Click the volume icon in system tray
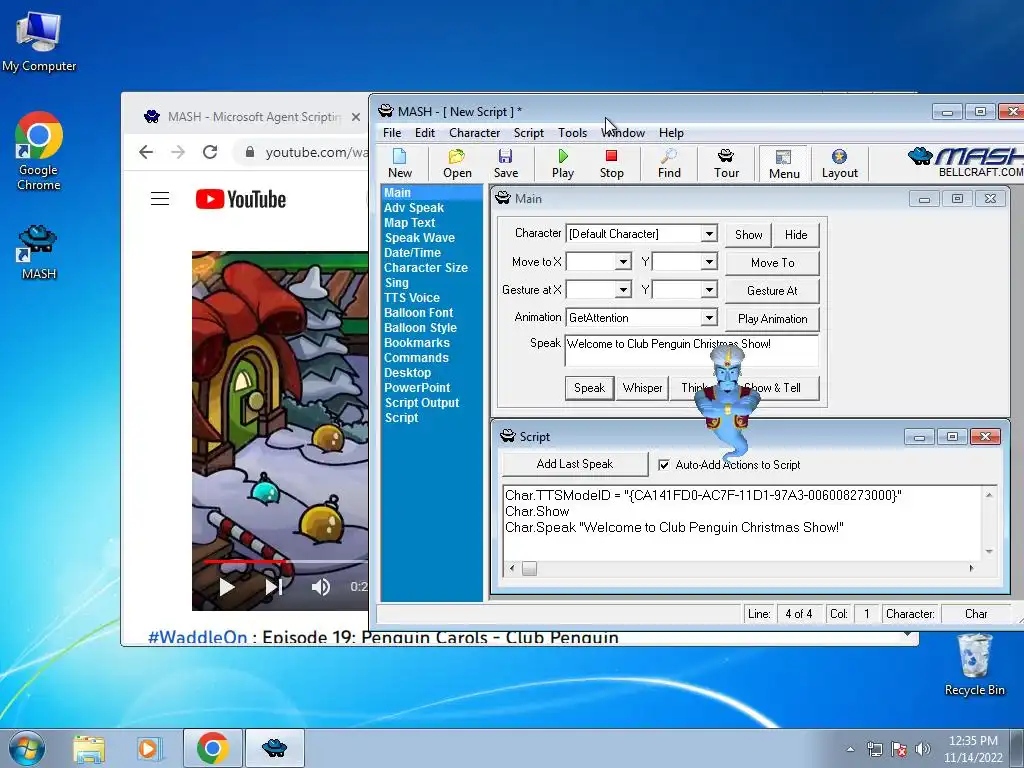1024x768 pixels. (923, 749)
